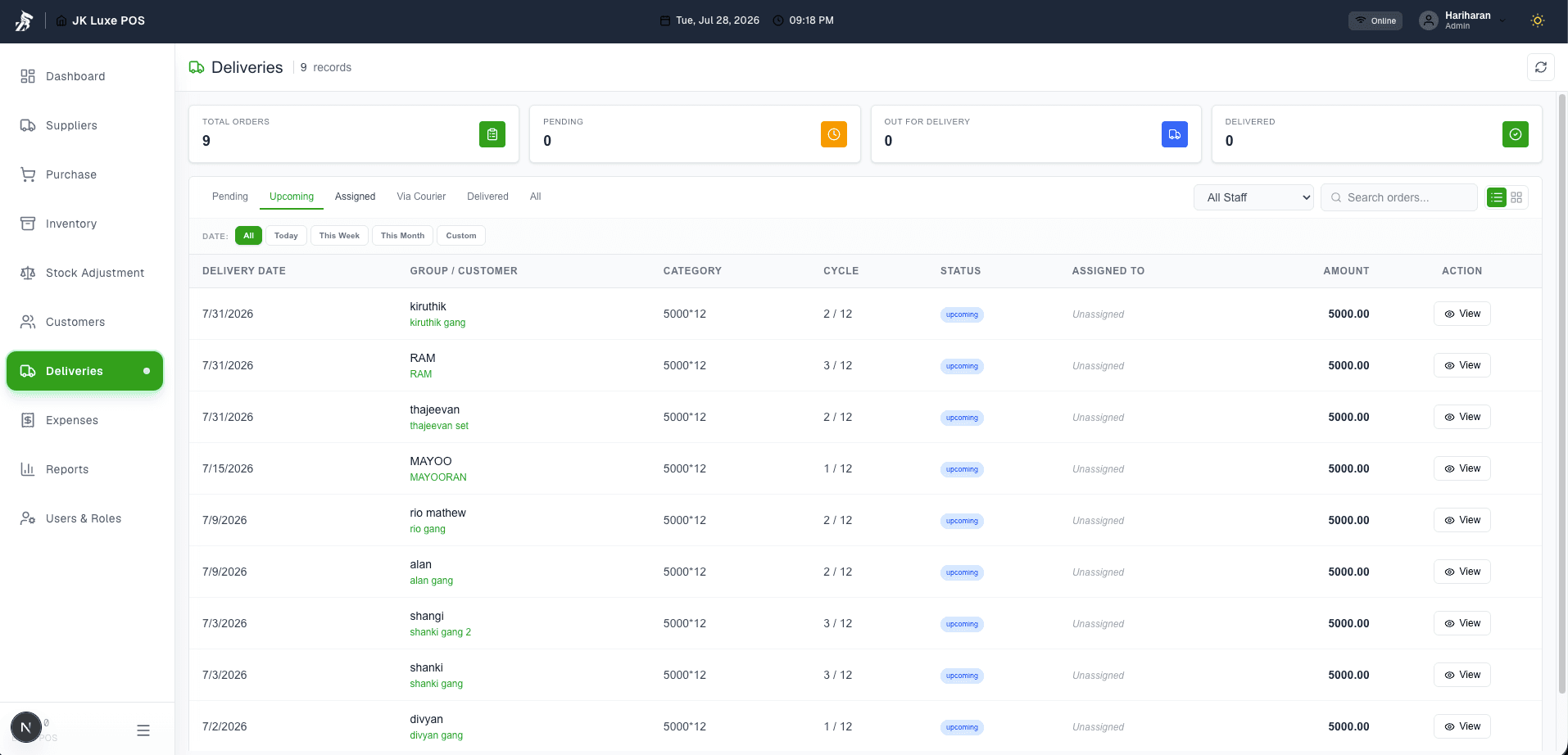Click the Amount column header

click(x=1346, y=271)
